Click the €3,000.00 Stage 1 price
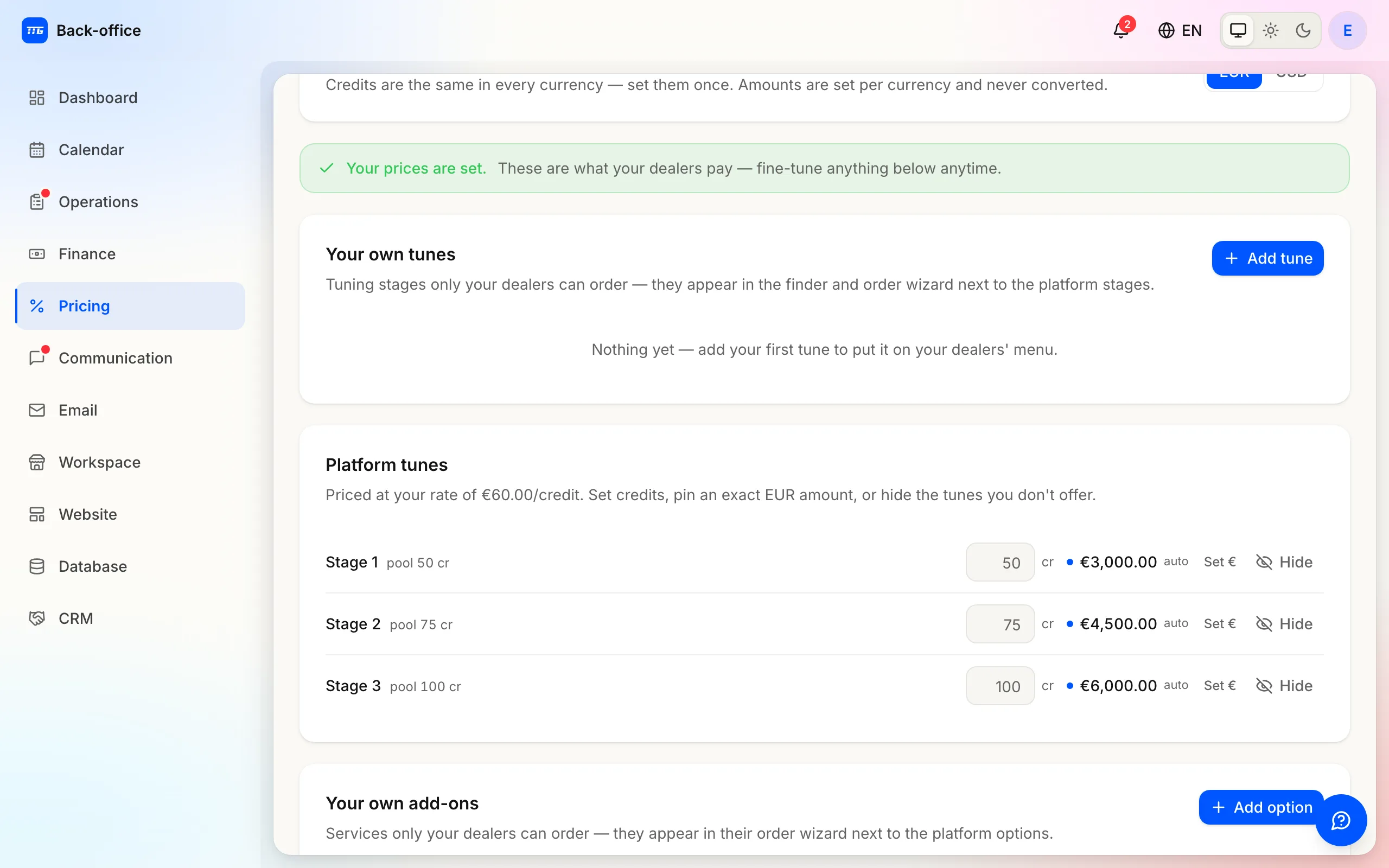The image size is (1389, 868). 1118,562
